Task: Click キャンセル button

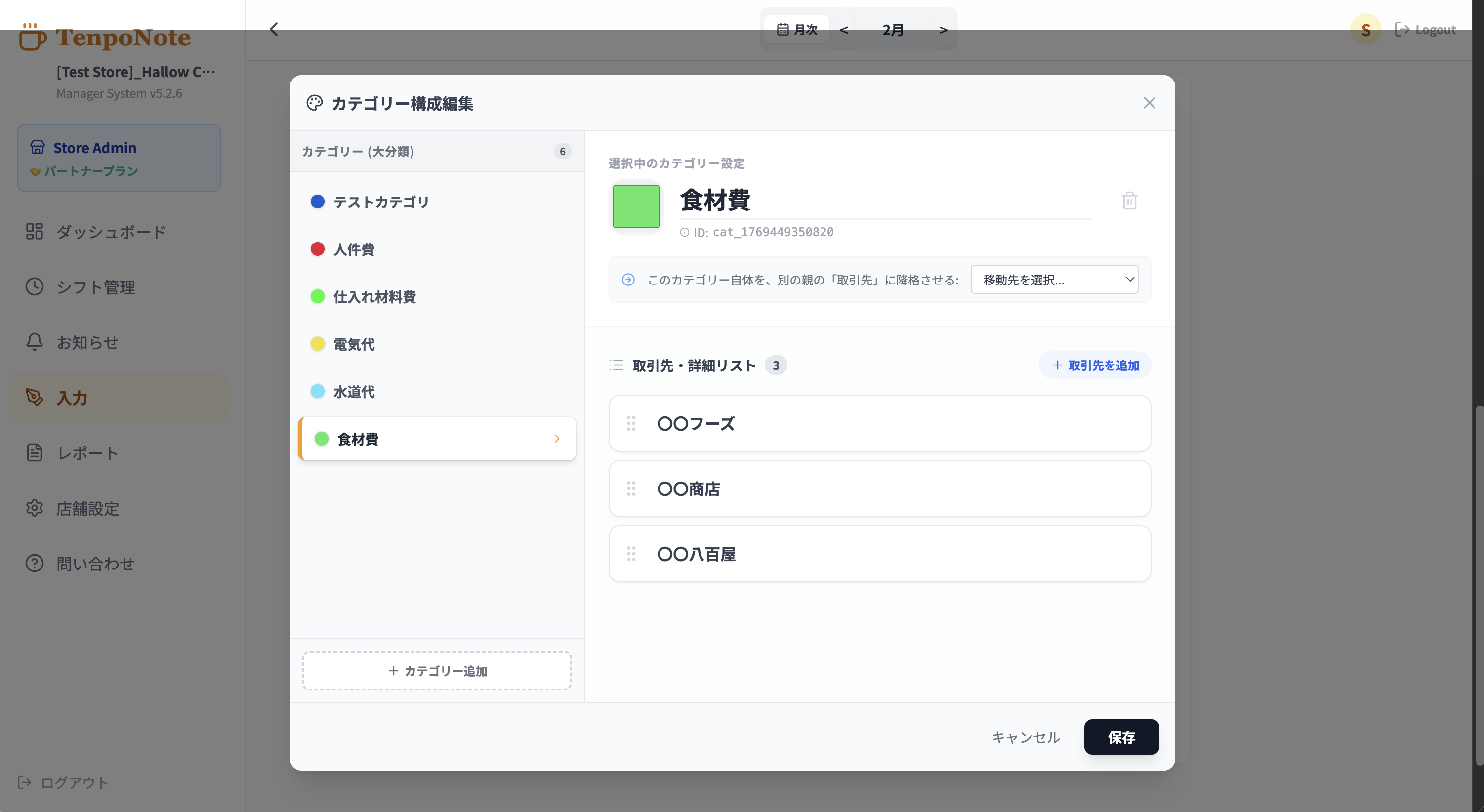Action: (x=1026, y=737)
